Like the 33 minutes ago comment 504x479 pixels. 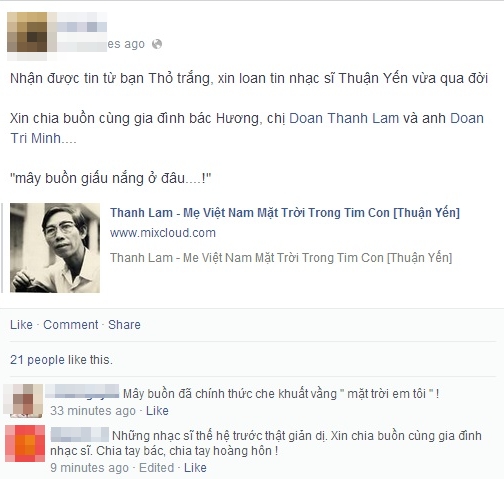pyautogui.click(x=157, y=411)
